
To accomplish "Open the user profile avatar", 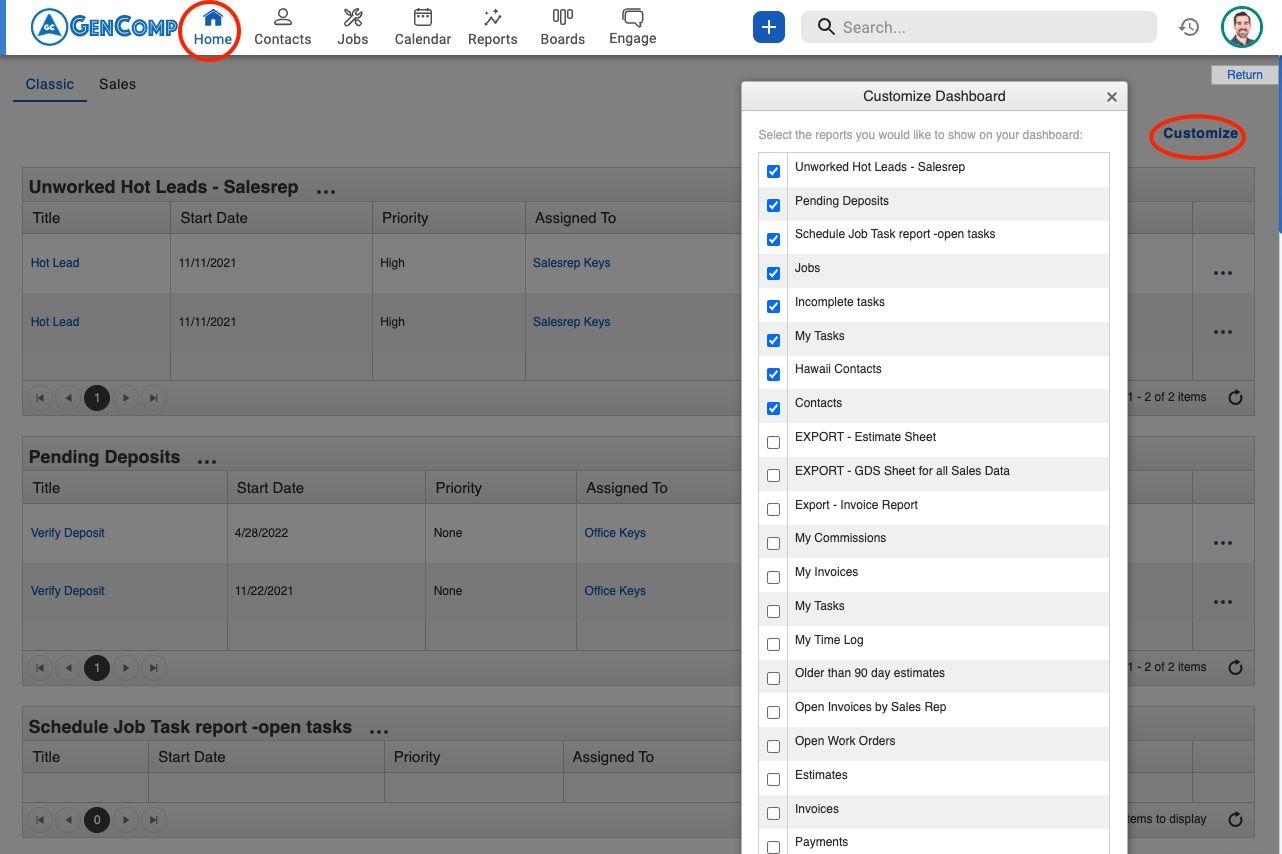I will coord(1241,27).
